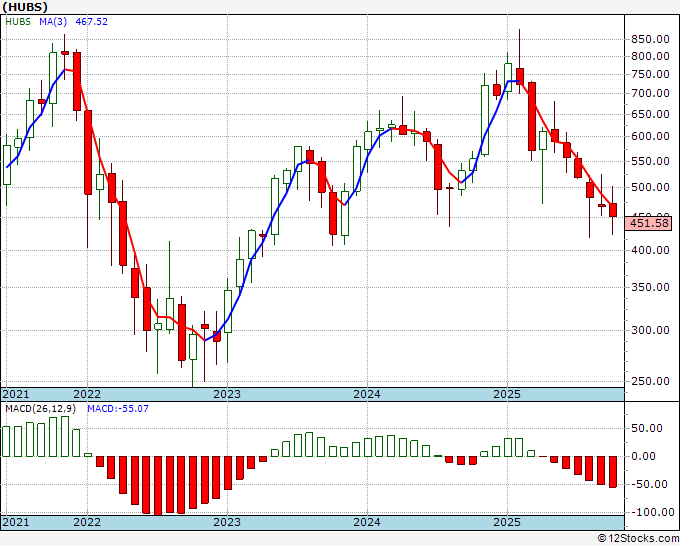Click the 50.00 MACD axis label
680x546 pixels.
click(647, 428)
